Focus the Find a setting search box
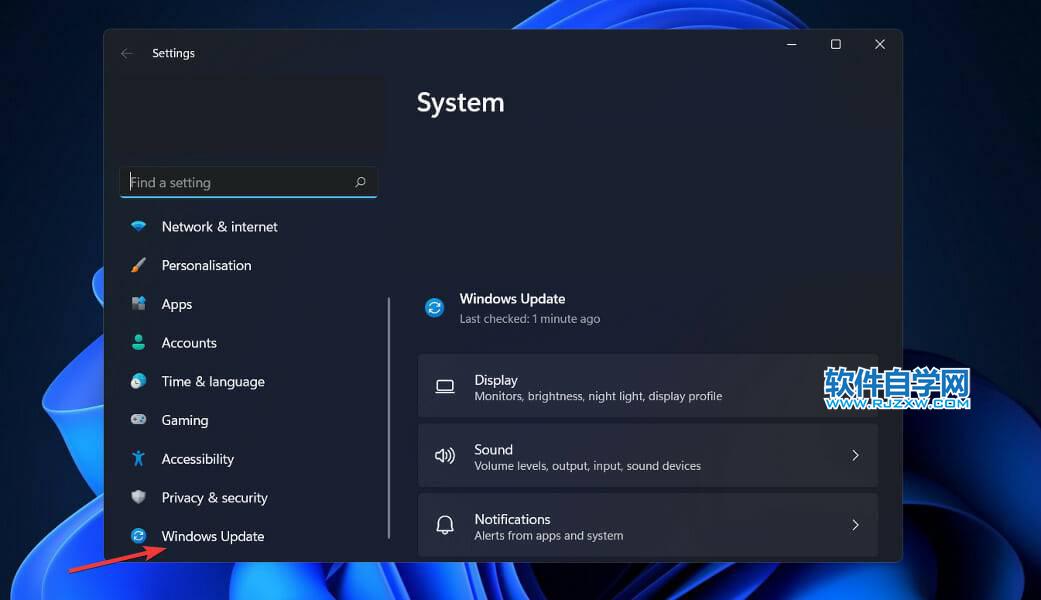 coord(248,182)
